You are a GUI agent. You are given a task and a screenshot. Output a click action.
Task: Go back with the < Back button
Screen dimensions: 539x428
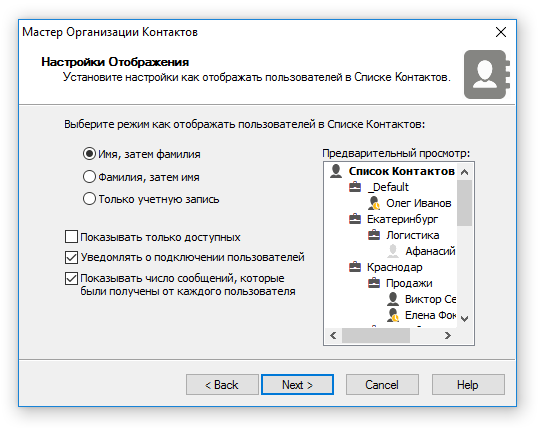(222, 385)
